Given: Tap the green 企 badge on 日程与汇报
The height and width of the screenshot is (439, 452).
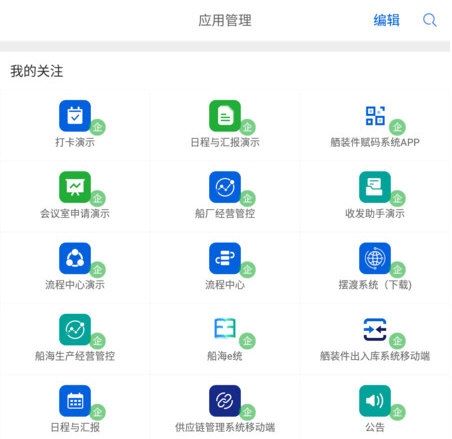Looking at the screenshot, I should click(x=98, y=412).
